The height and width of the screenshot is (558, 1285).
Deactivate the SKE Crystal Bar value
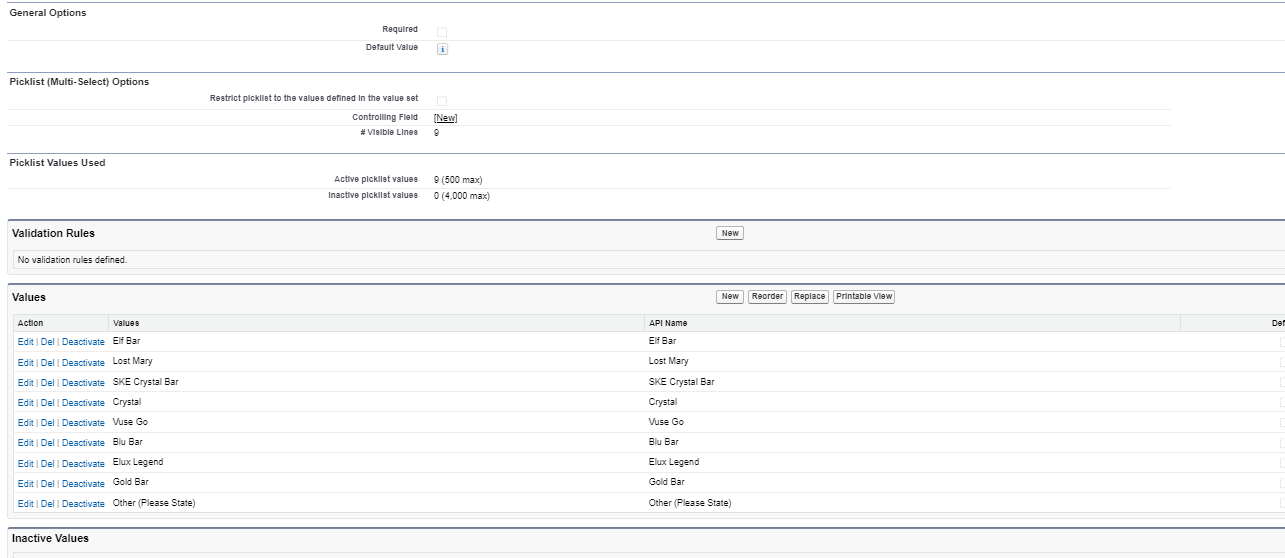(83, 383)
